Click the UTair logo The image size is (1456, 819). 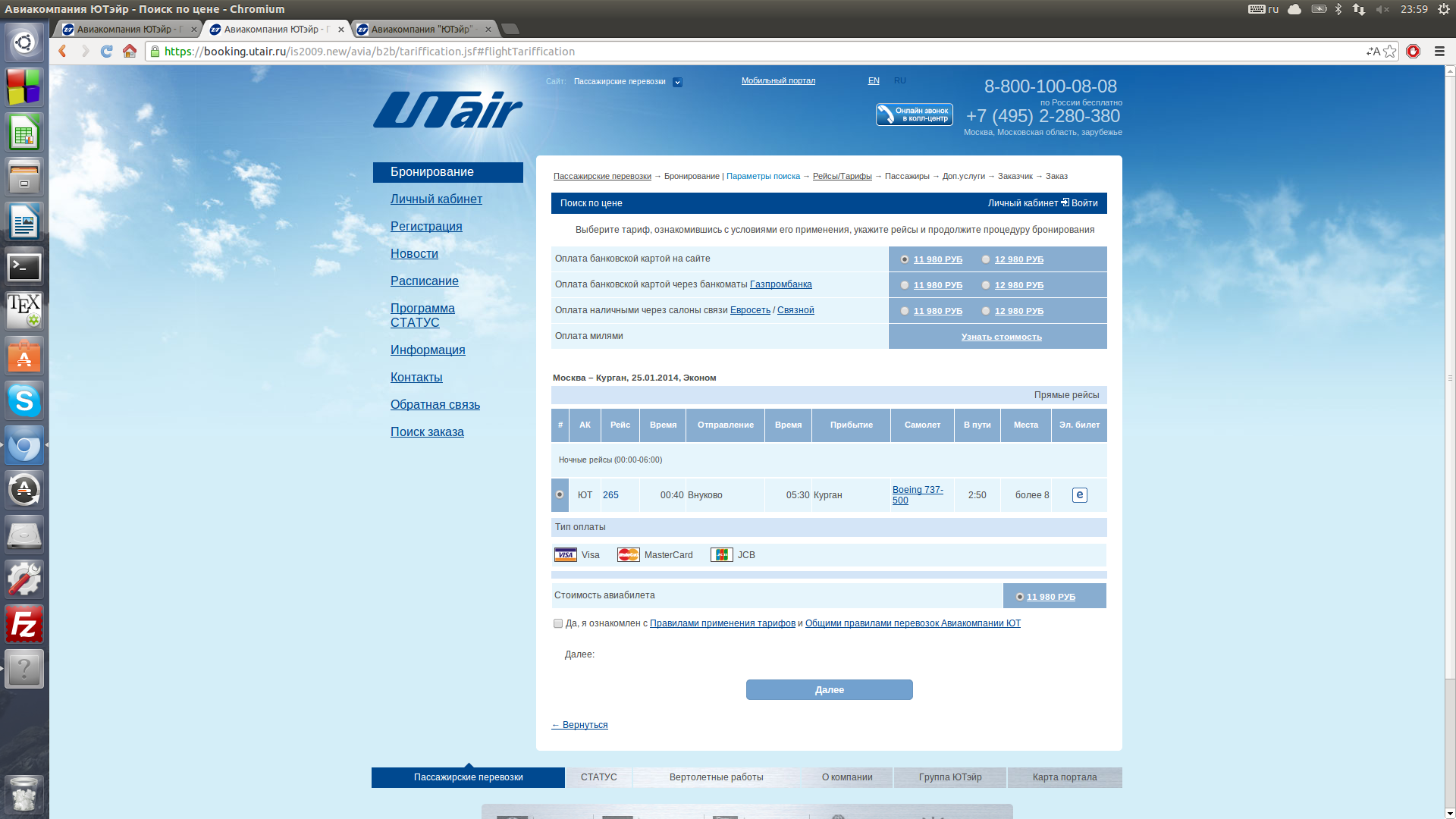[447, 110]
